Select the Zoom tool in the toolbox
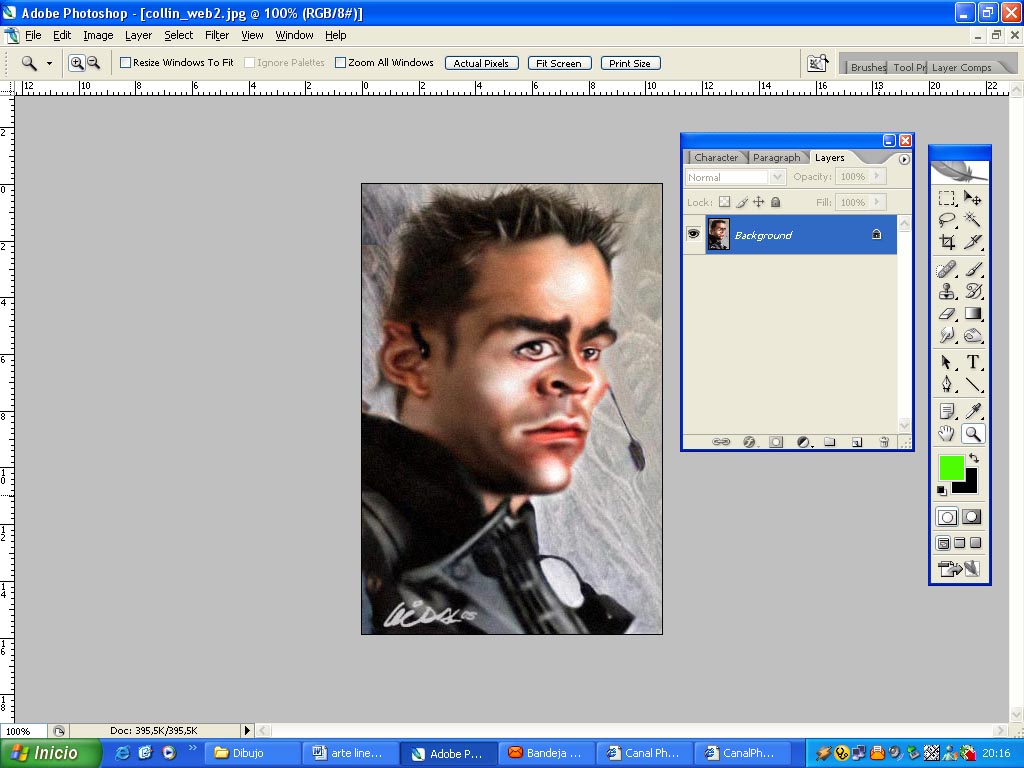 [972, 434]
